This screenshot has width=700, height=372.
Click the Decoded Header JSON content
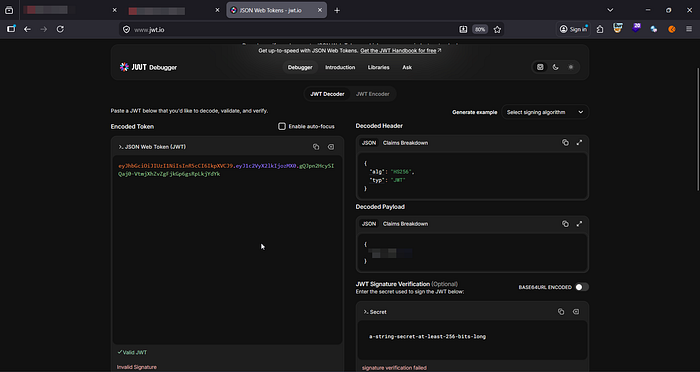click(472, 176)
